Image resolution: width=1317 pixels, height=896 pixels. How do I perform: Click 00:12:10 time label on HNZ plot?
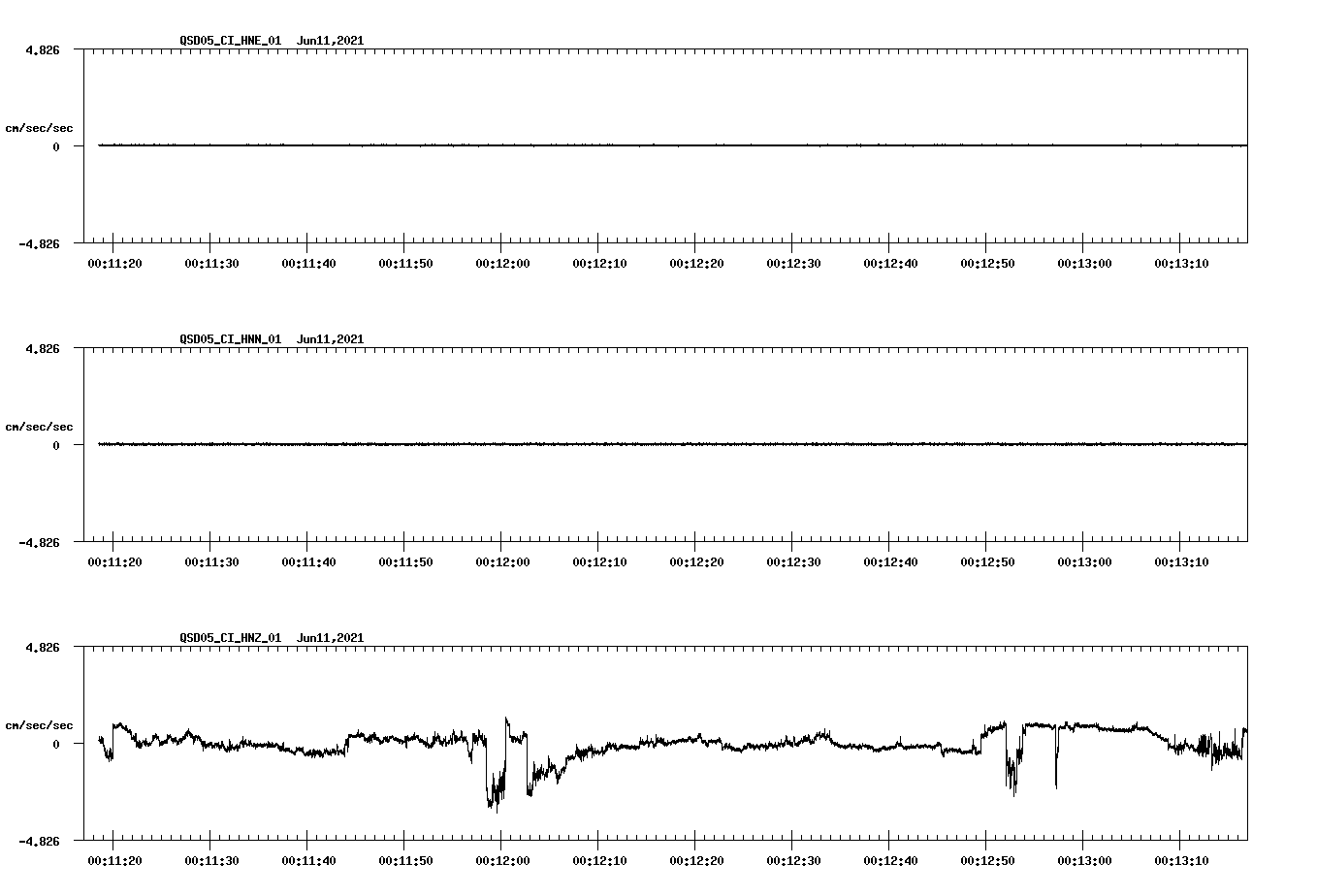(x=599, y=861)
